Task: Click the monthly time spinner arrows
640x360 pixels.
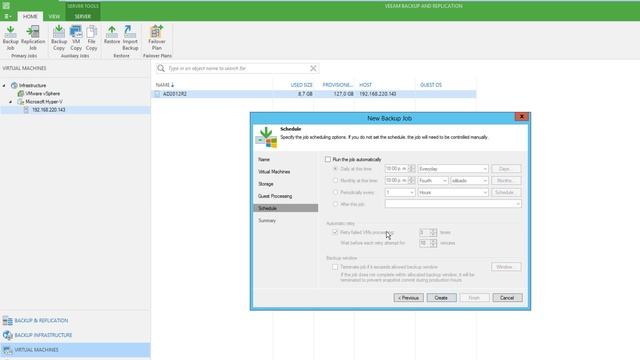Action: coord(412,180)
